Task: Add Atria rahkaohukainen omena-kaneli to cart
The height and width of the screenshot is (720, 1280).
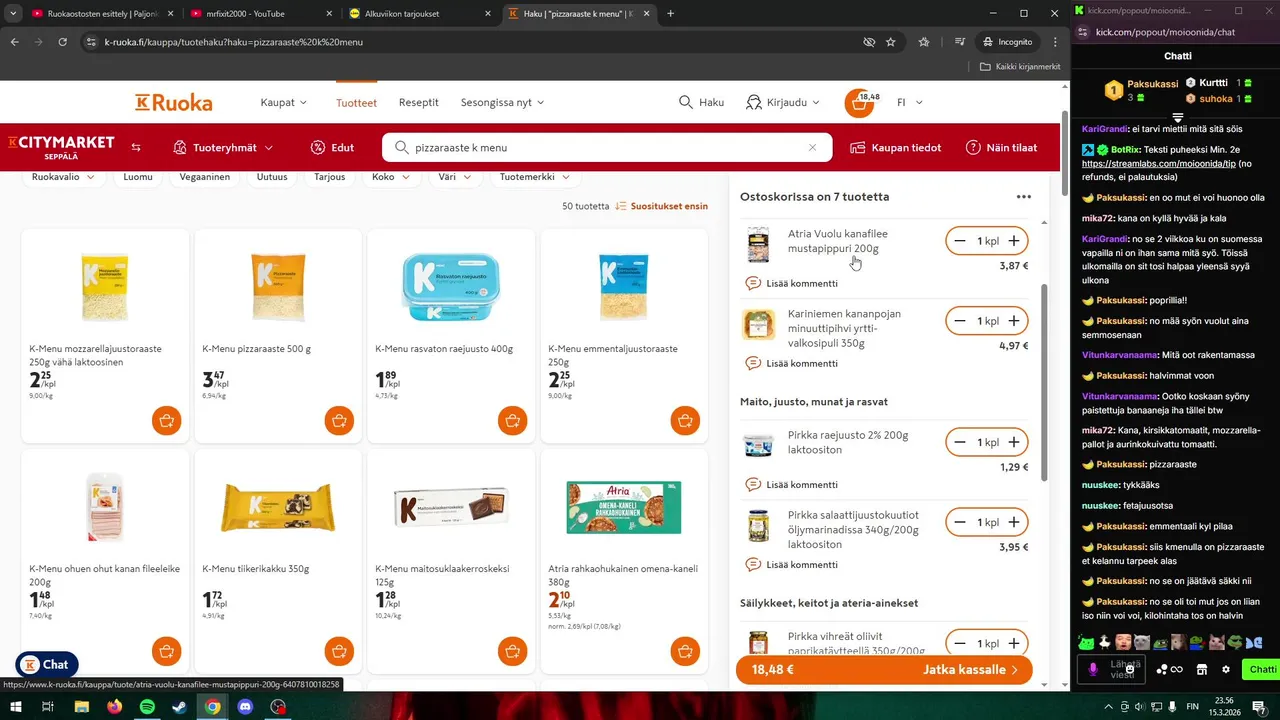Action: 685,651
